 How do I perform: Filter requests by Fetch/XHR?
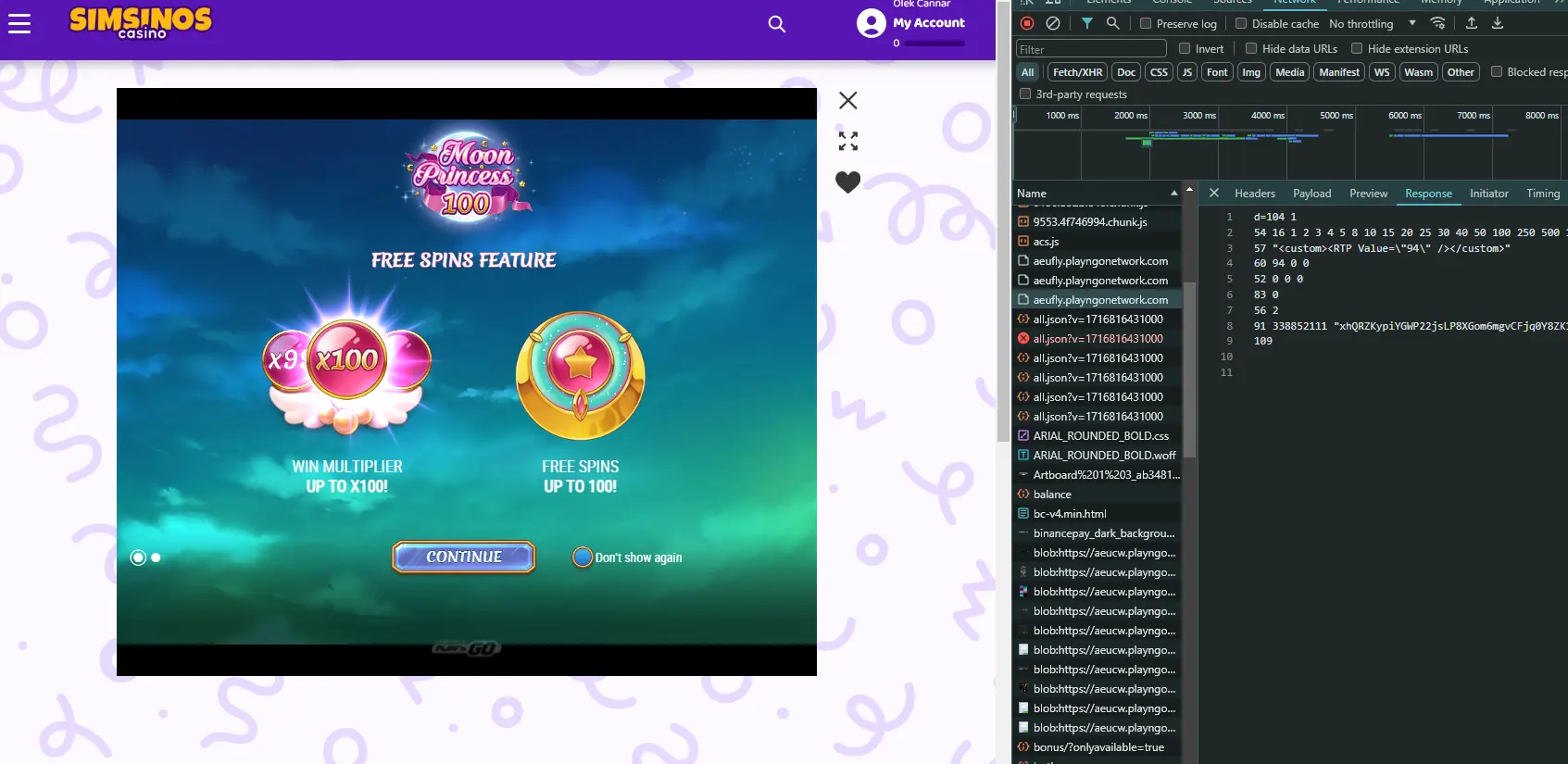point(1078,72)
